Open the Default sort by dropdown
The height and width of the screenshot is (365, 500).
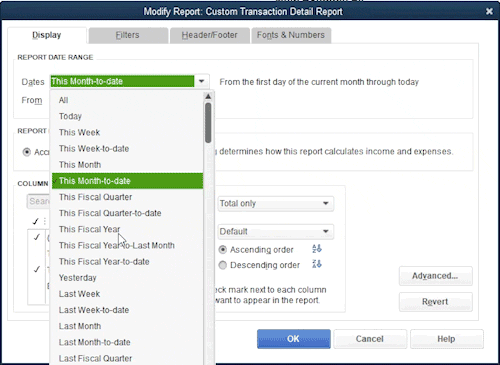pos(276,231)
